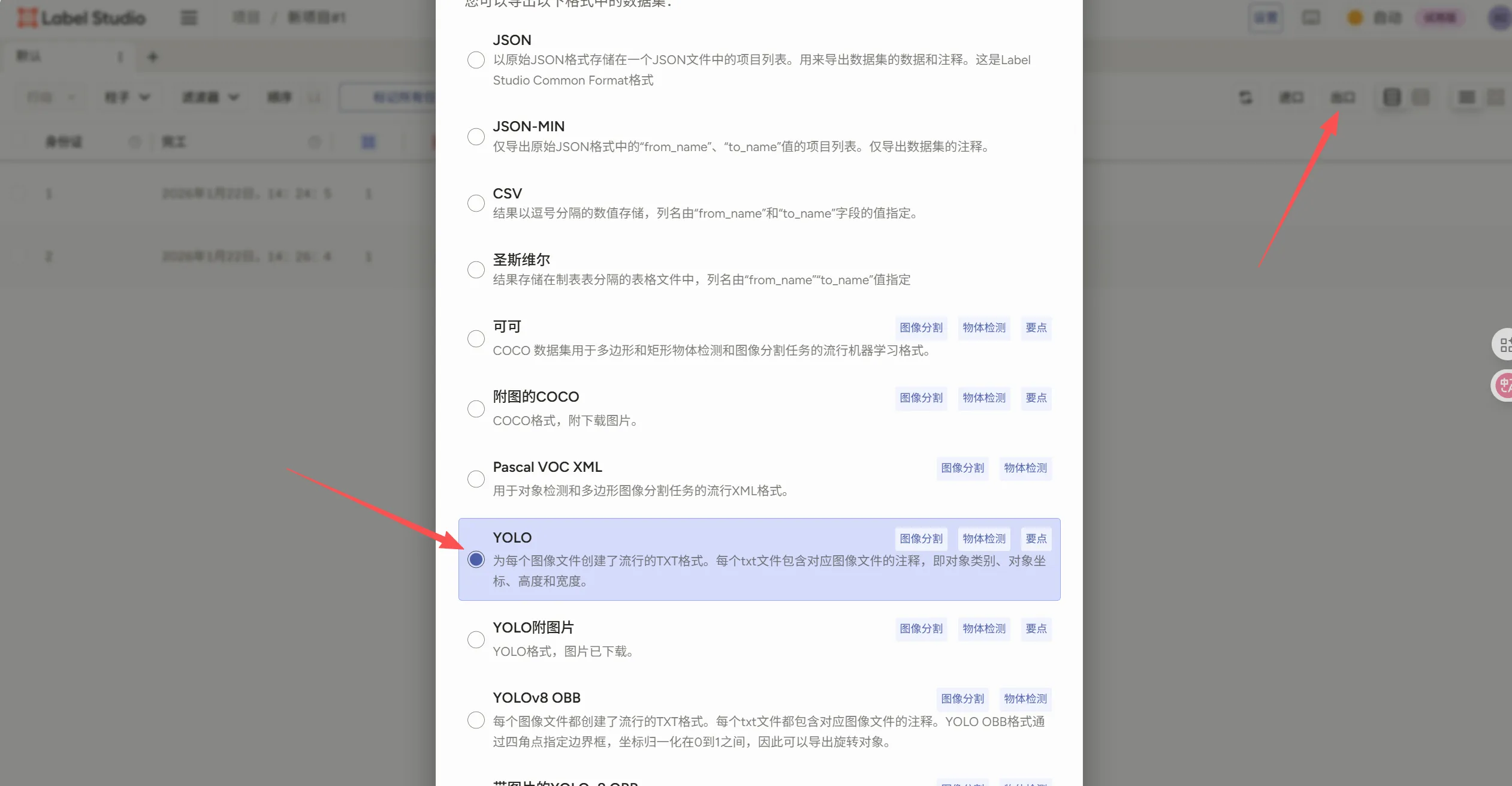Click the refresh tasks icon in the toolbar
Screen dimensions: 1512x786
[x=1244, y=97]
